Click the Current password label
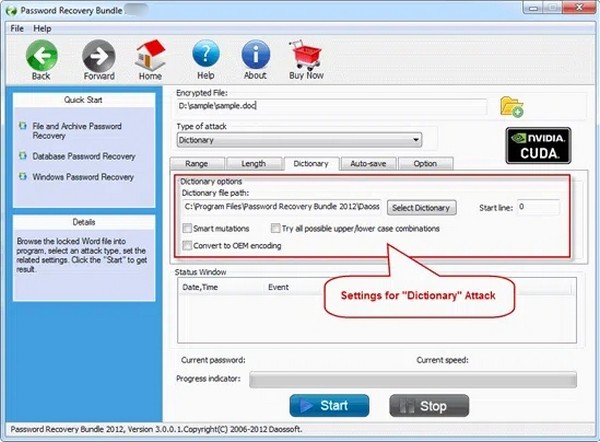Viewport: 600px width, 442px height. 213,360
